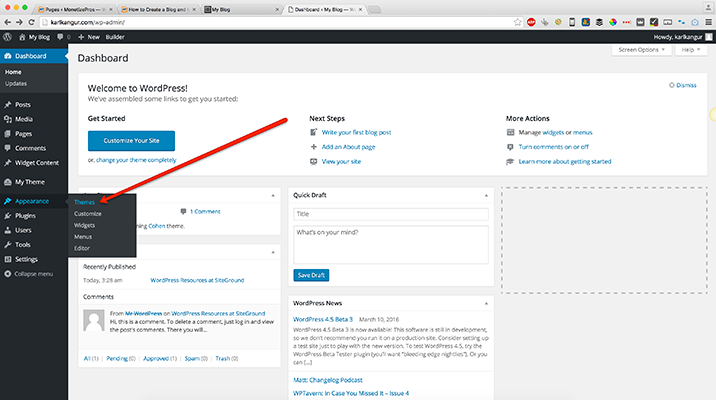Screen dimensions: 716x400
Task: Click the Customize Your Site button
Action: (x=131, y=140)
